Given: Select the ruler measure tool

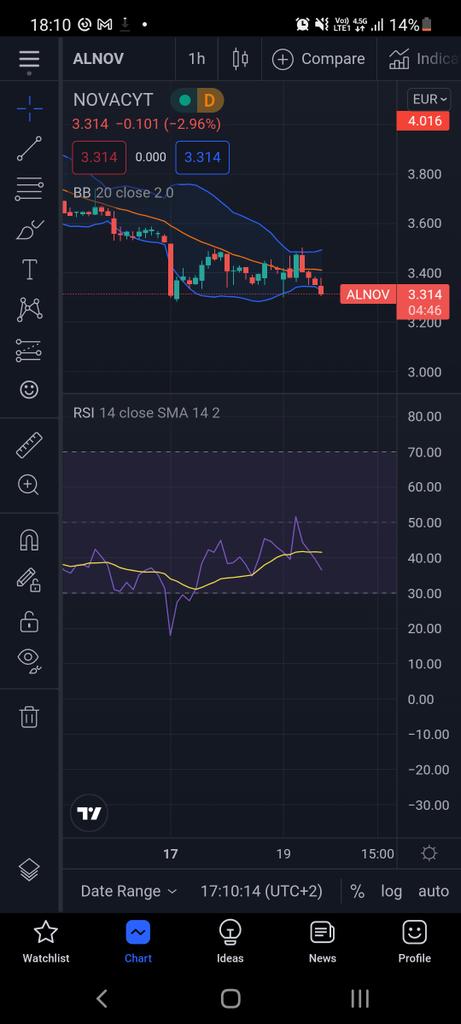Looking at the screenshot, I should click(29, 445).
